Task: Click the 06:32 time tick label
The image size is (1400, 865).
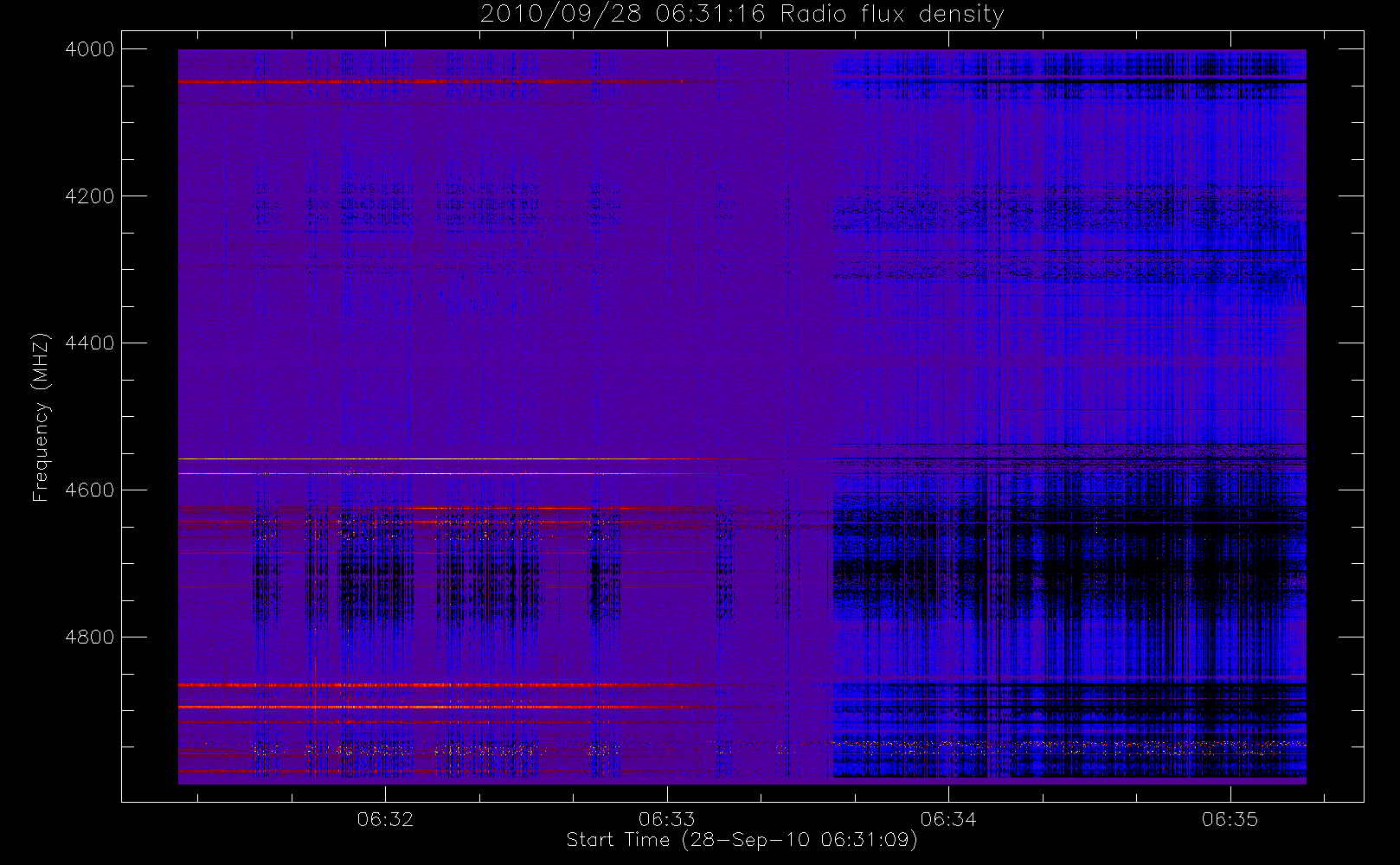Action: pyautogui.click(x=385, y=819)
